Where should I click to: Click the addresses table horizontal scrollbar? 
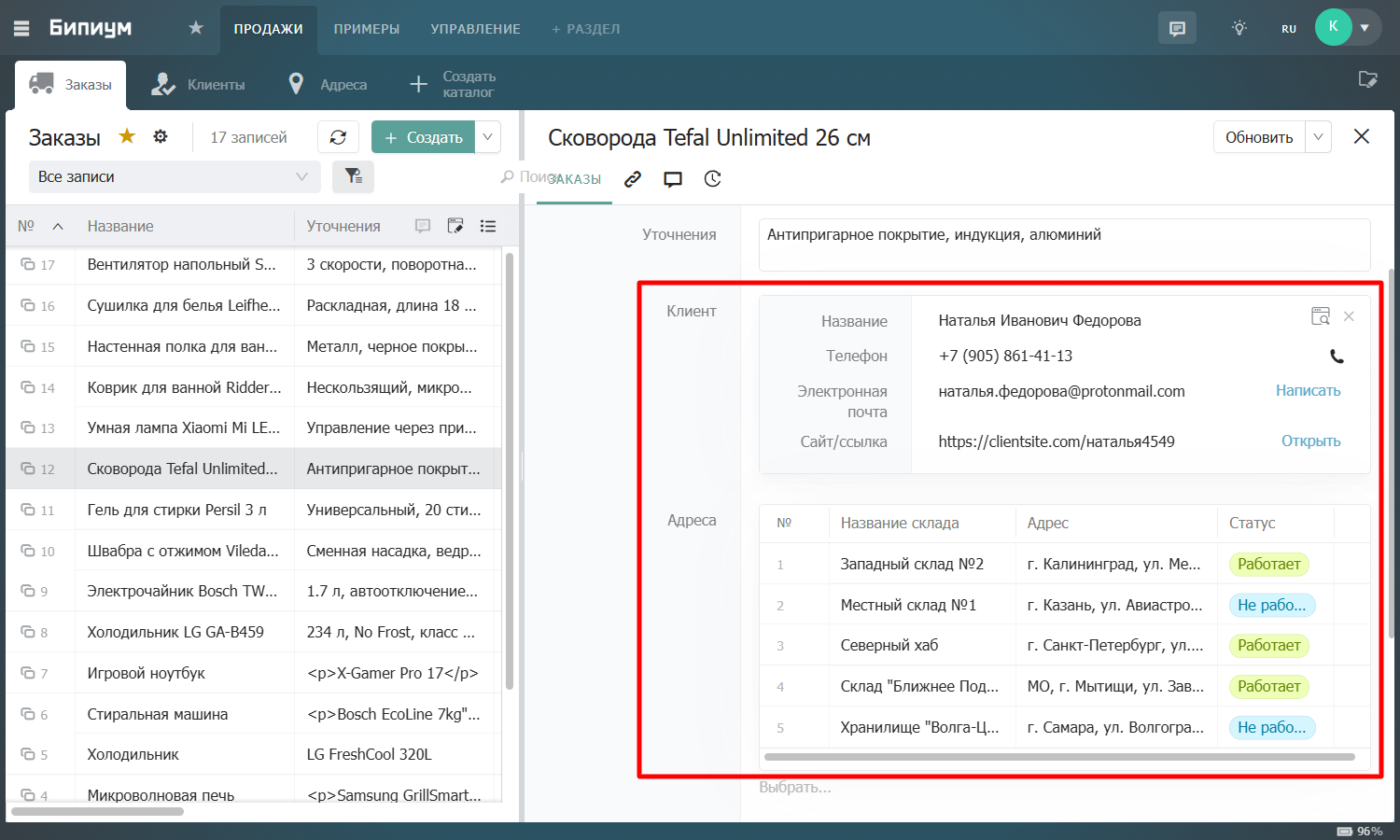pos(1059,757)
